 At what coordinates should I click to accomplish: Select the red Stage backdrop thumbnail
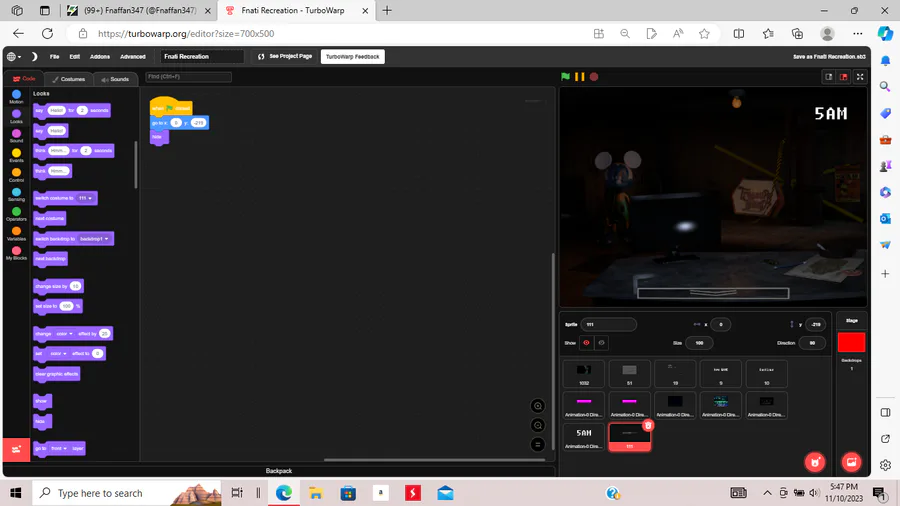pyautogui.click(x=851, y=342)
